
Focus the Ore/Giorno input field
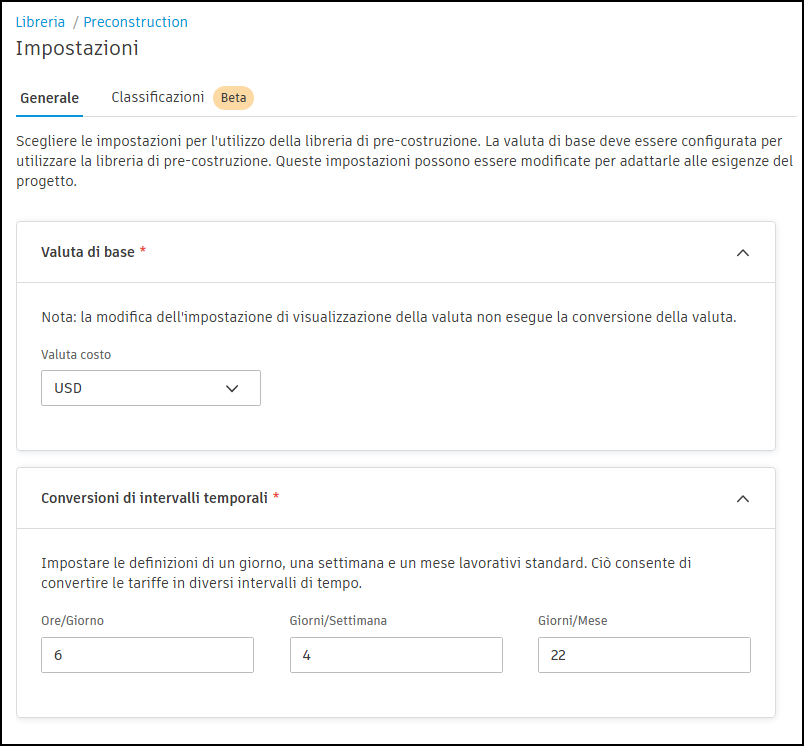147,655
